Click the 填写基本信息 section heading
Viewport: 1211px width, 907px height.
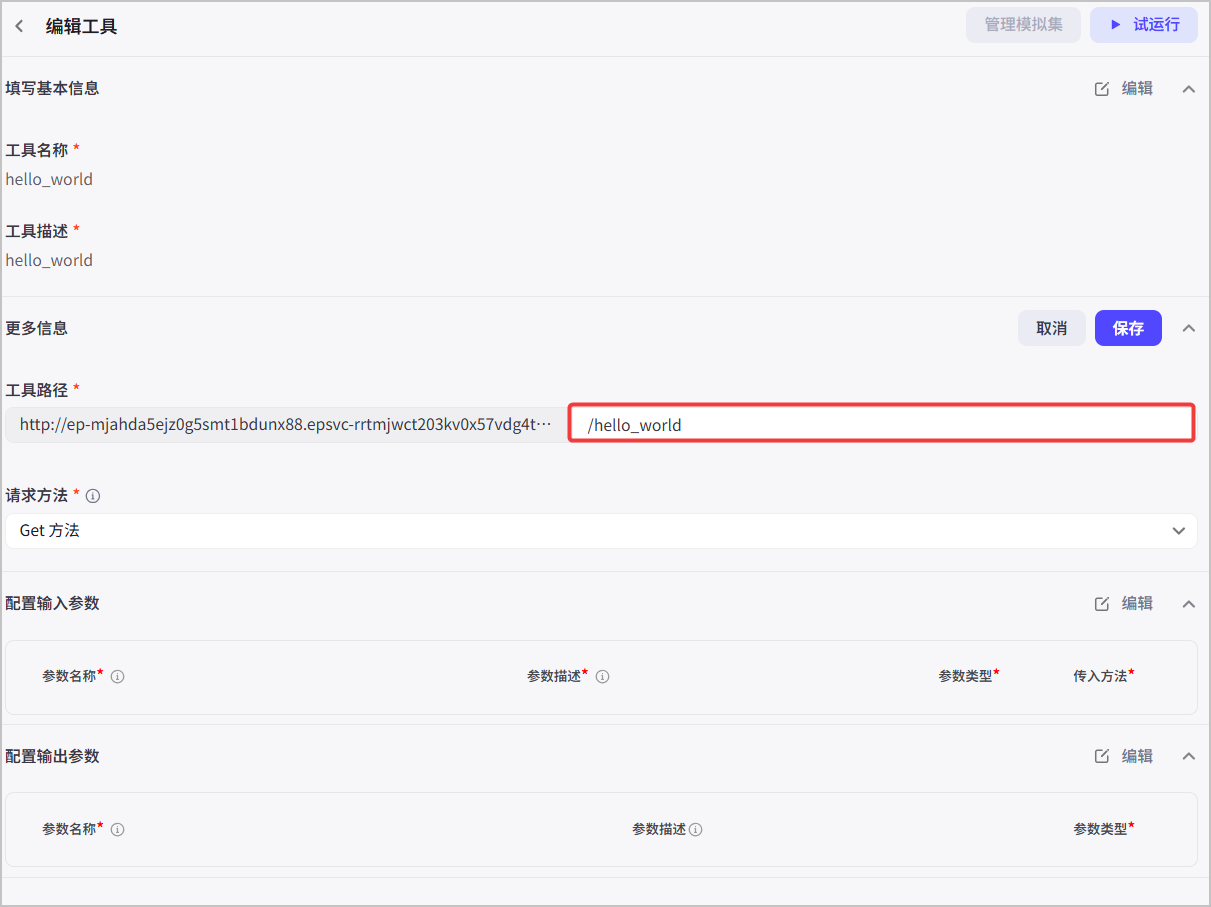(52, 89)
